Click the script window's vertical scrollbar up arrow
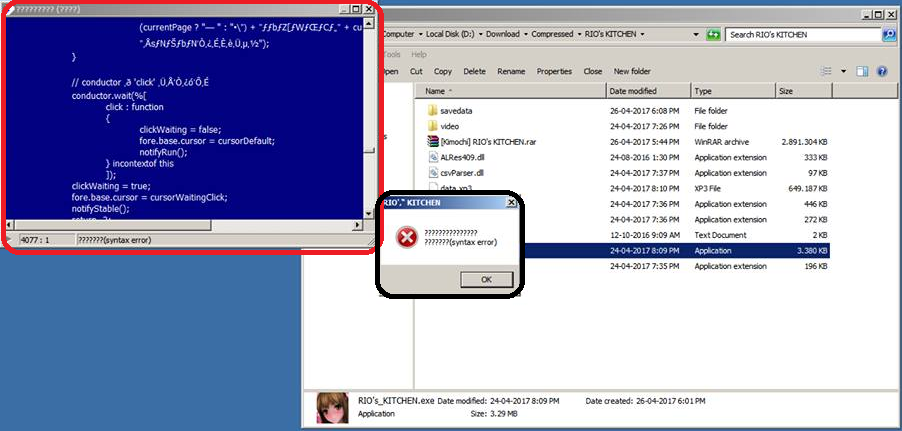 (x=369, y=23)
